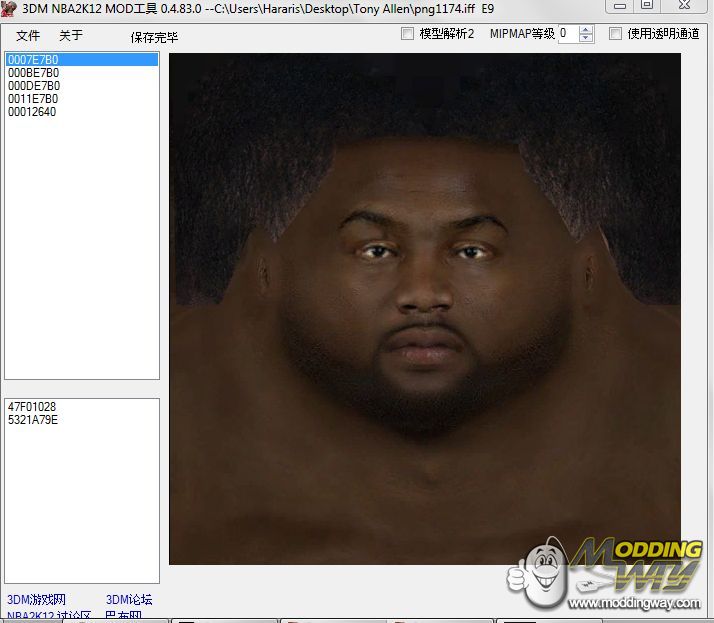Toggle the 使用透明通道 checkbox
Image resolution: width=714 pixels, height=623 pixels.
click(616, 34)
